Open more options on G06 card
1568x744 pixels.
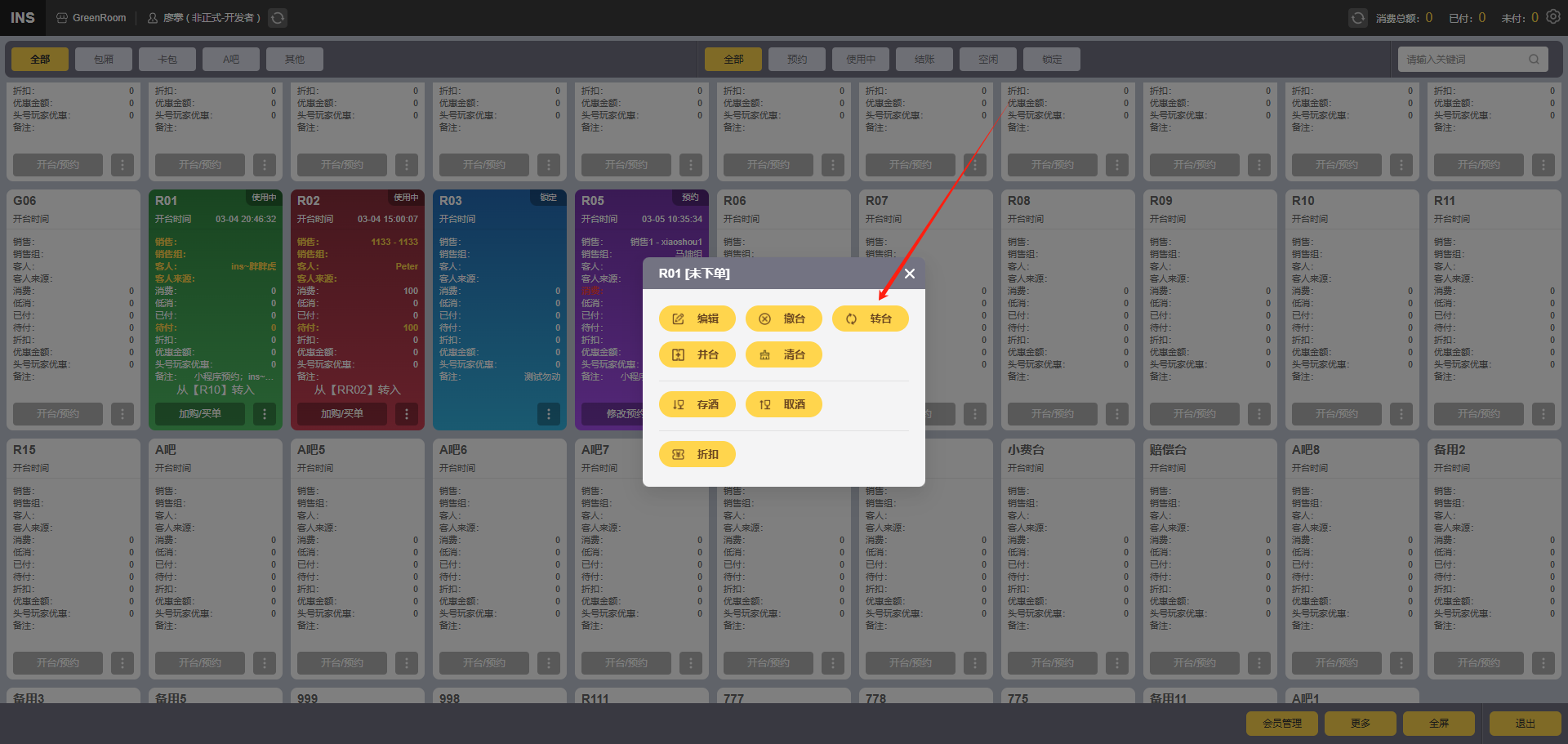pos(122,414)
